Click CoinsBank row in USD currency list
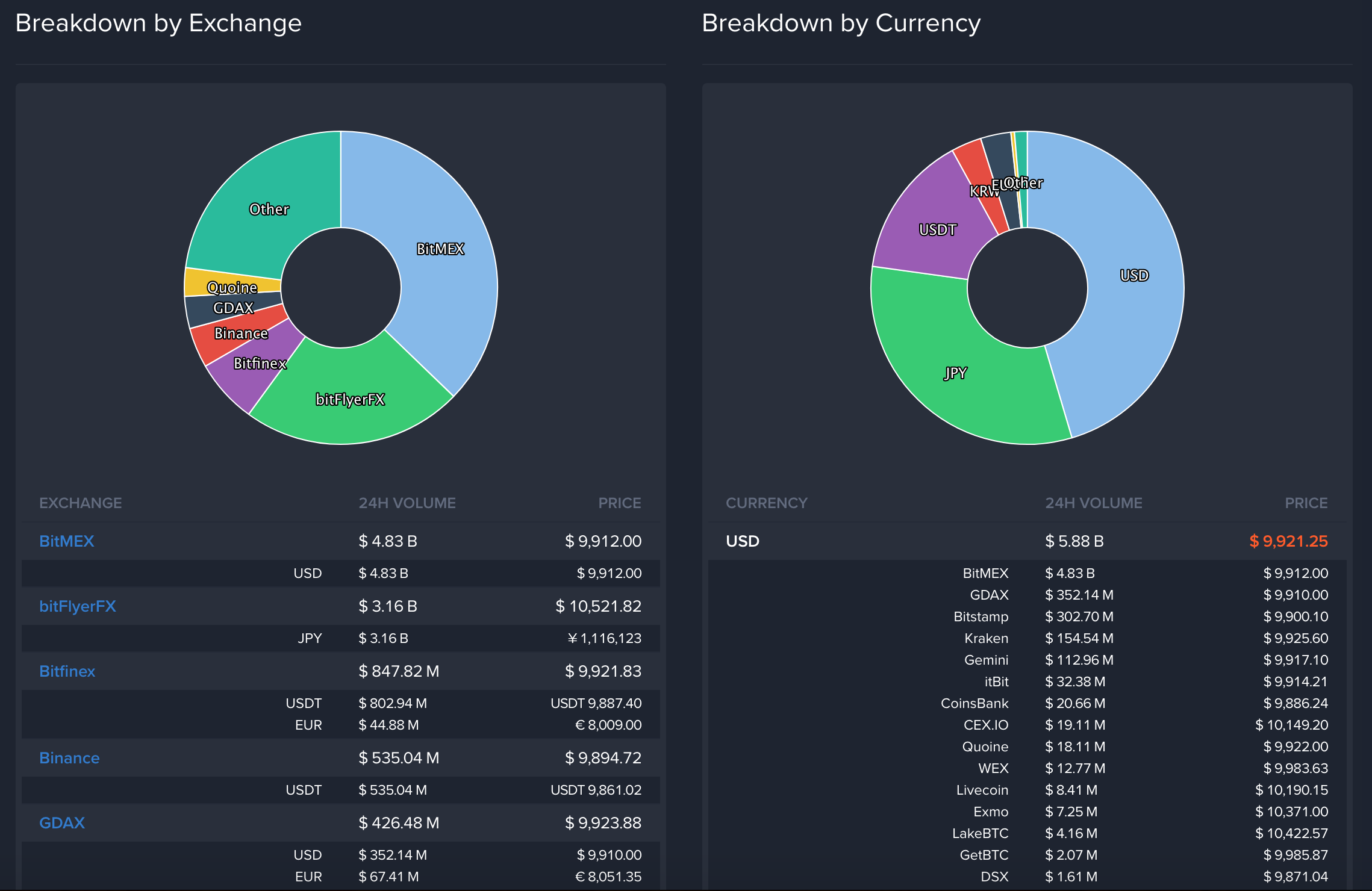1372x891 pixels. coord(1027,703)
